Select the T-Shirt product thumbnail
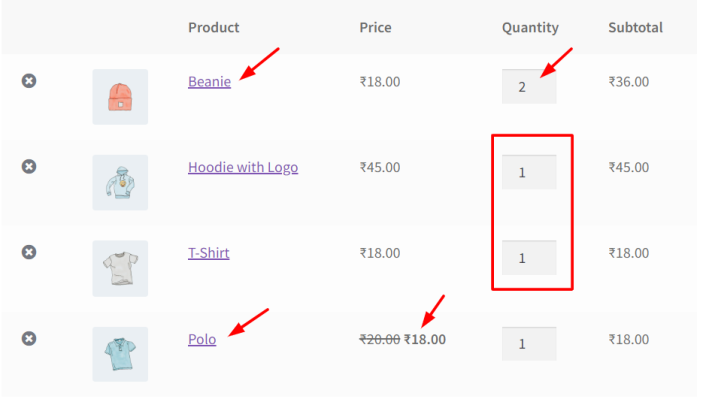 coord(120,268)
